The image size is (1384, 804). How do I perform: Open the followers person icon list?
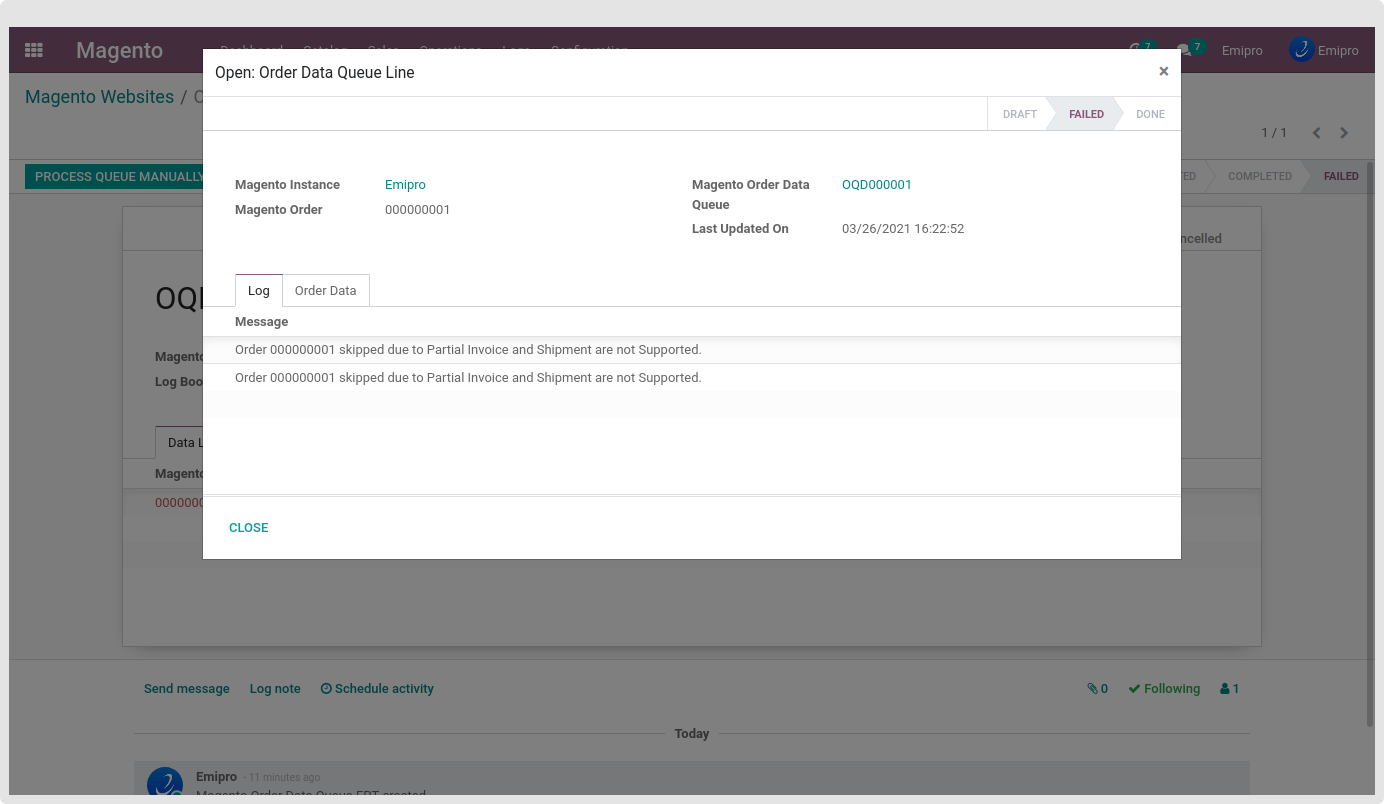point(1229,688)
